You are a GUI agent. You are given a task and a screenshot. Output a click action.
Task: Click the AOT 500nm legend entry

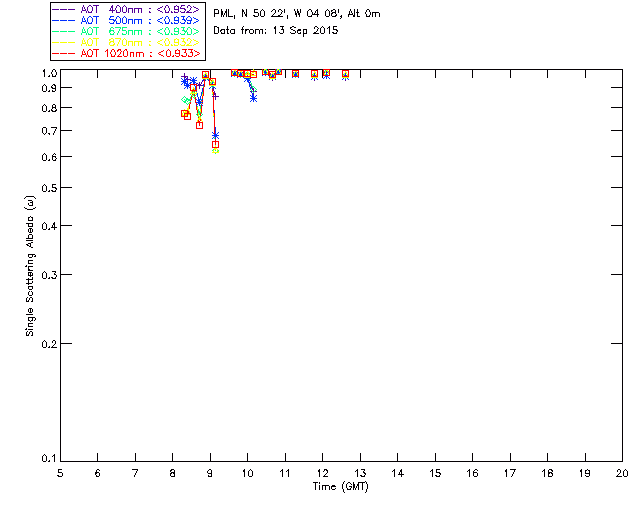(x=127, y=20)
